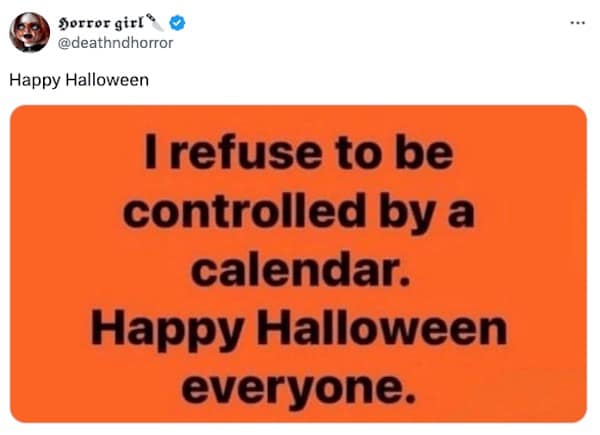Click the word "calendar." in the meme
This screenshot has height=435, width=600.
(x=298, y=267)
